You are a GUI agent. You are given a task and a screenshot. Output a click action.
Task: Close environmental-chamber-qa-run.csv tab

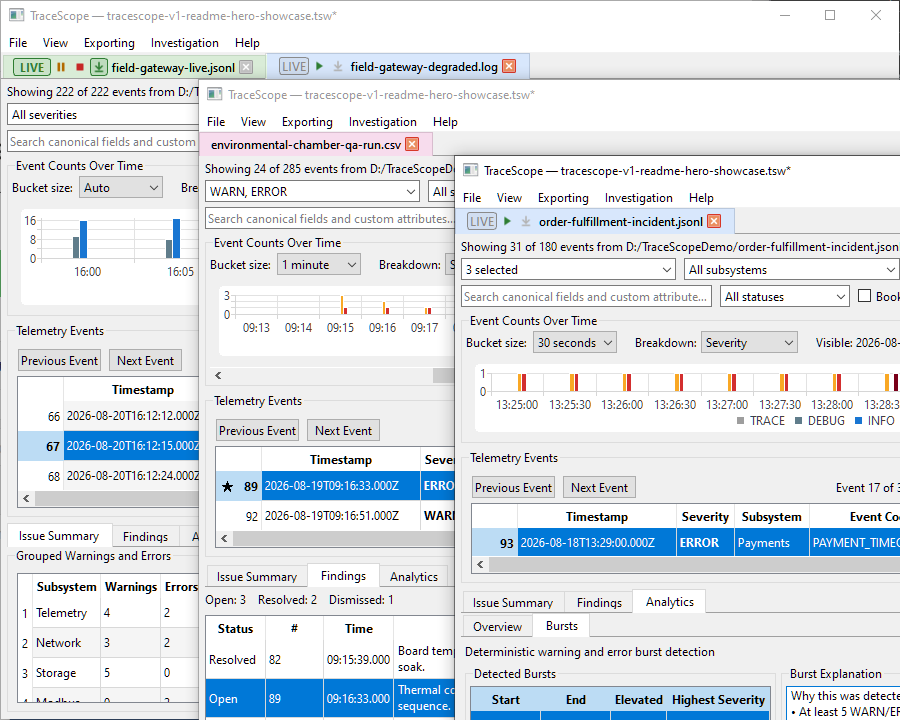pos(412,144)
